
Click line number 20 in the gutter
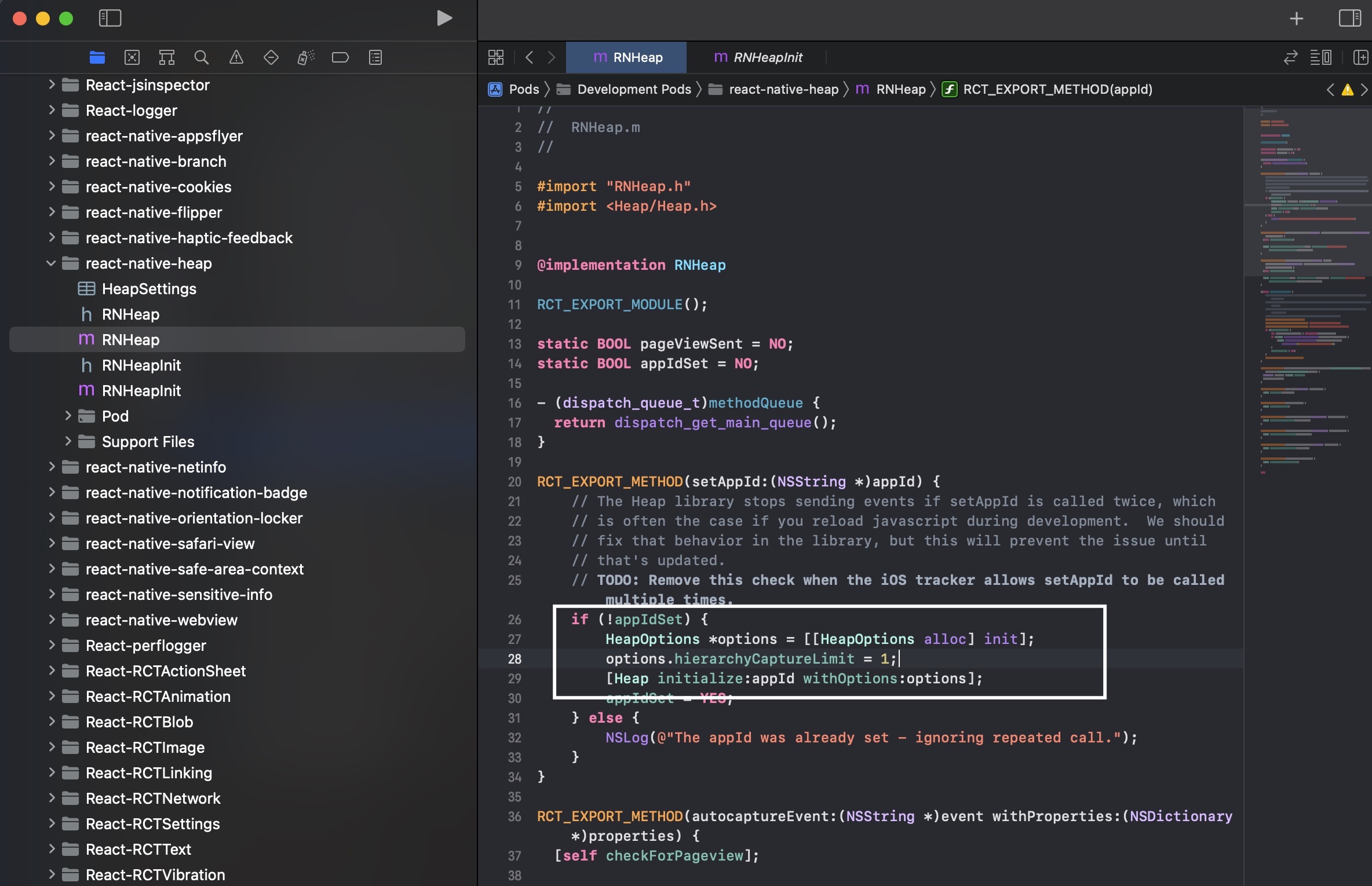514,482
